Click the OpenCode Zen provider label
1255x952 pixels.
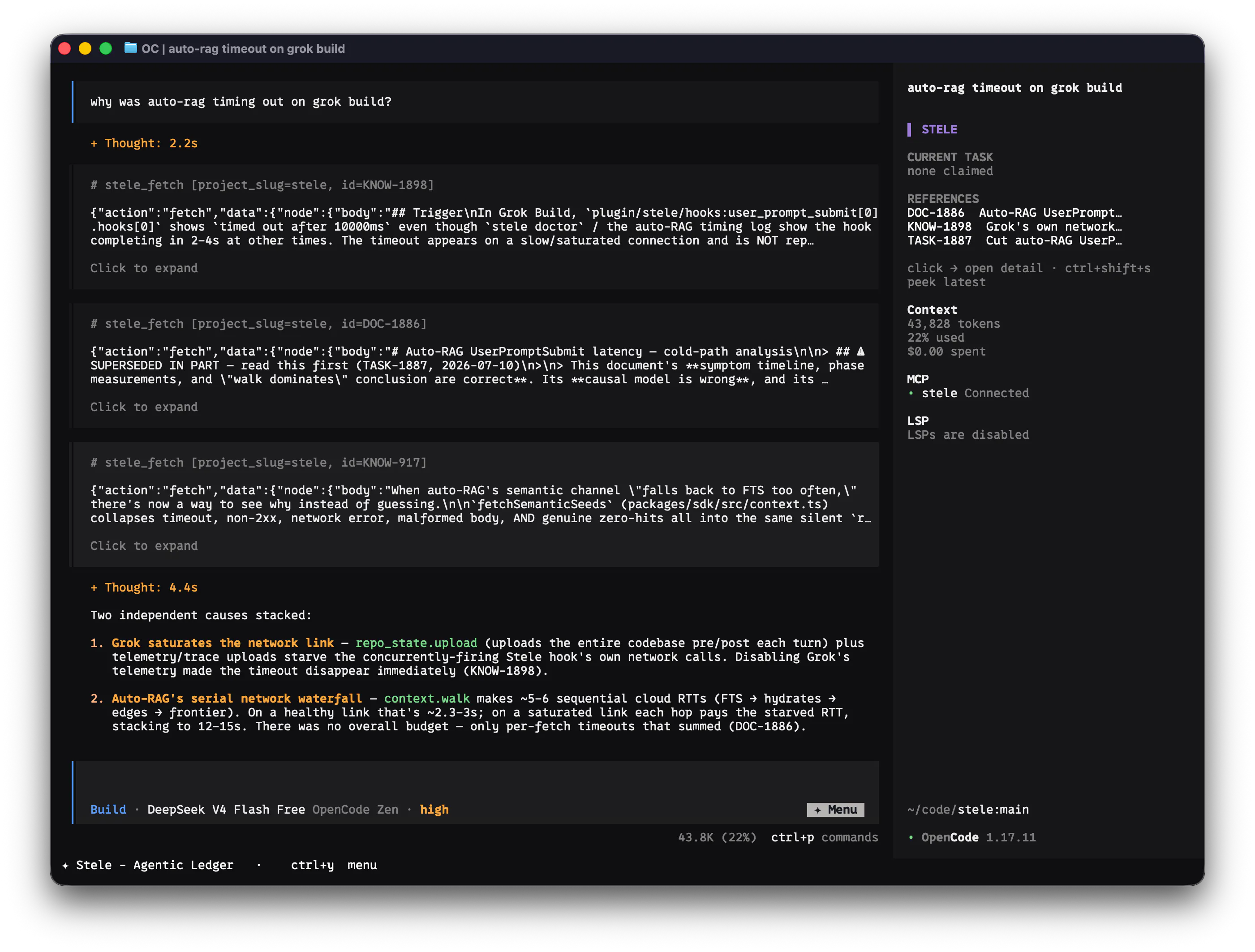coord(355,810)
